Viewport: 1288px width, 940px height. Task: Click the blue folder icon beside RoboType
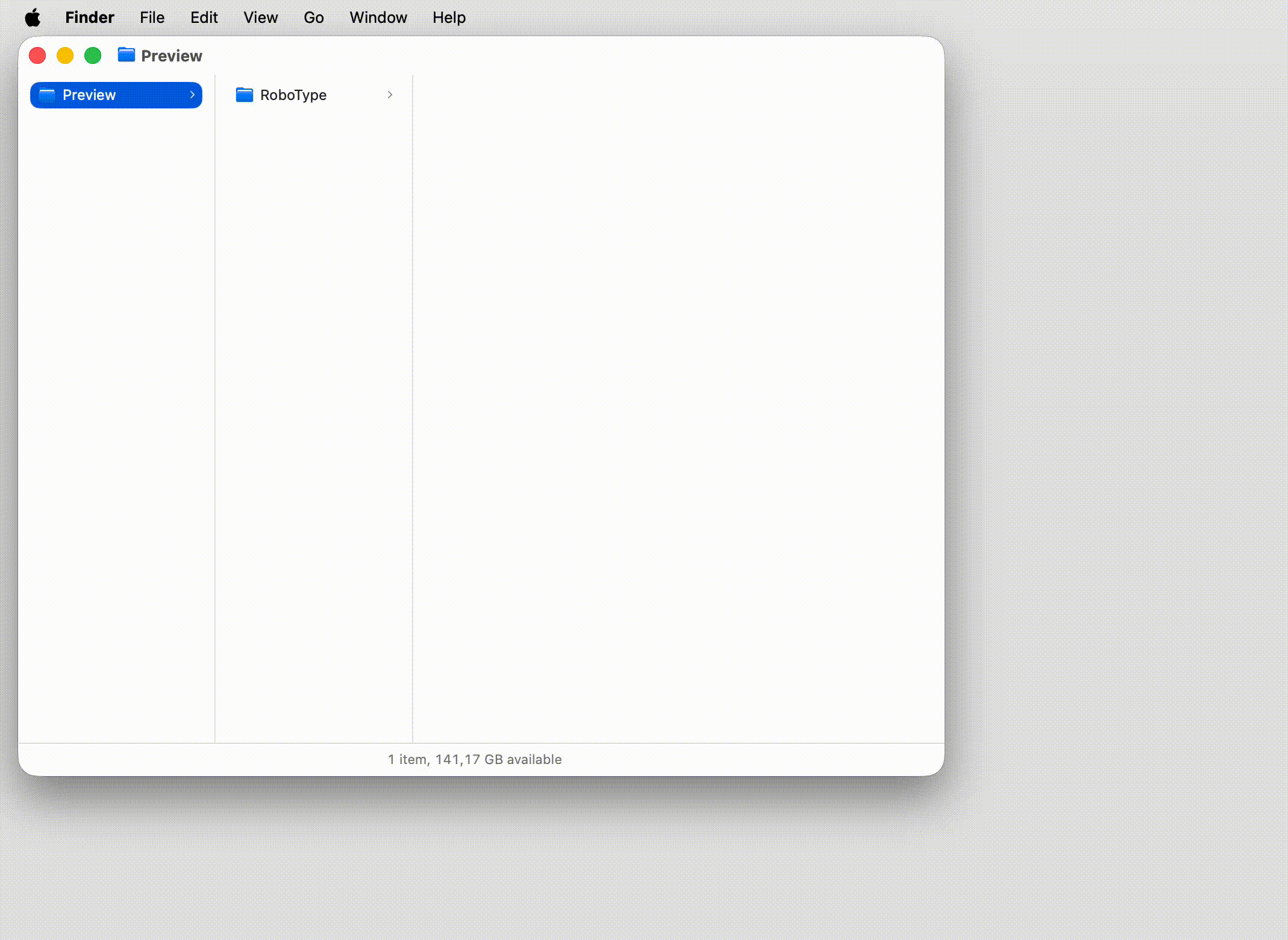pos(244,95)
